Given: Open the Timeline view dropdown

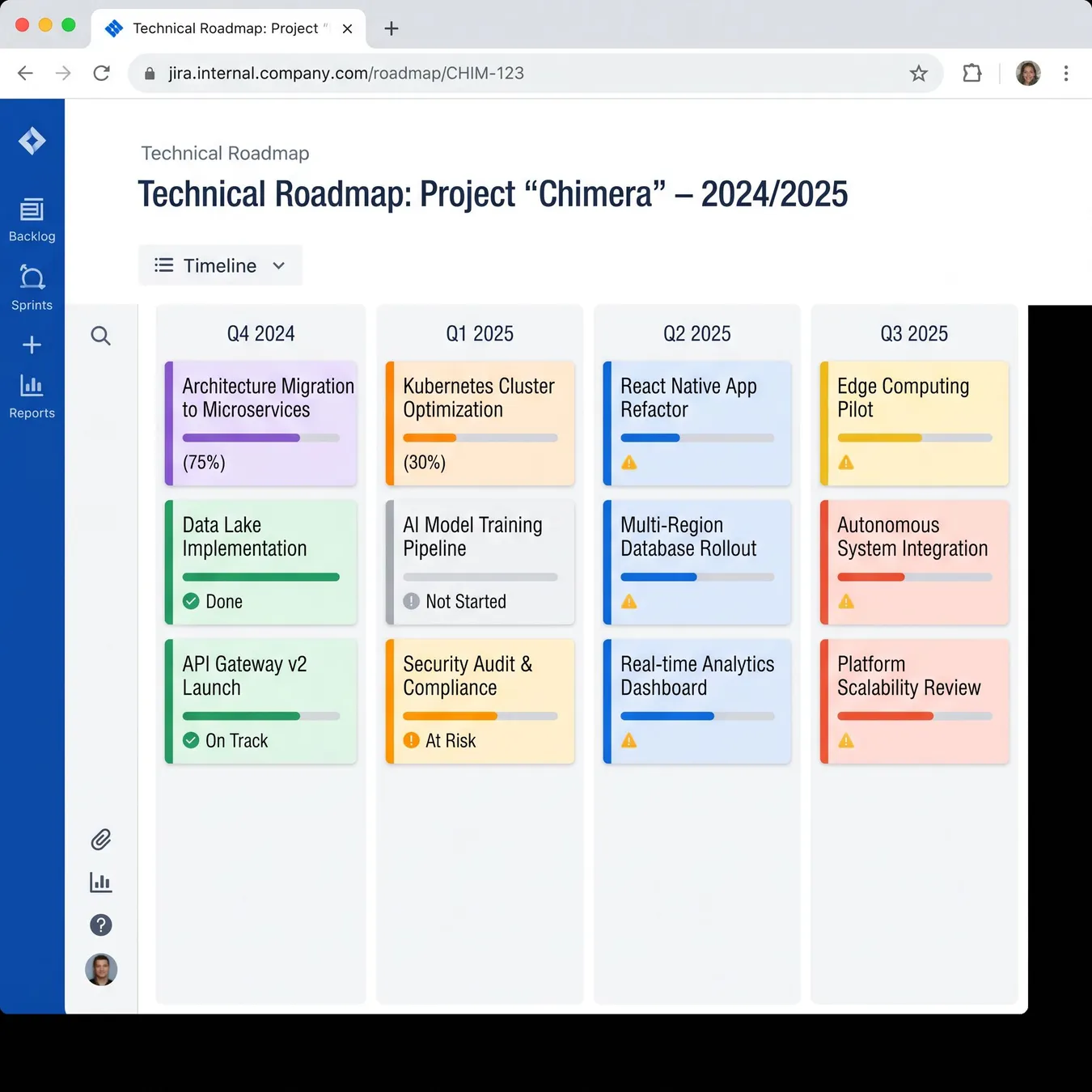Looking at the screenshot, I should pos(220,265).
